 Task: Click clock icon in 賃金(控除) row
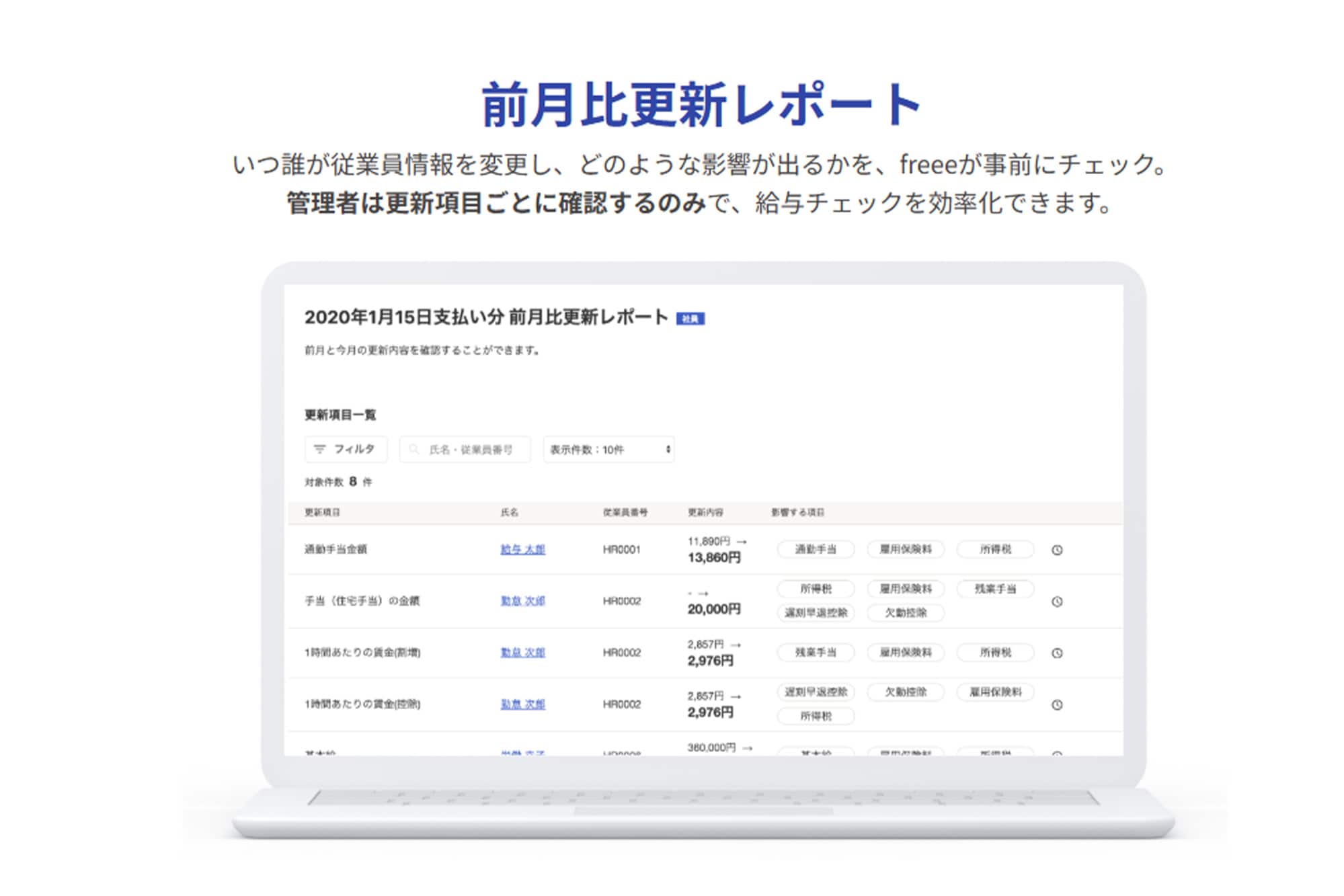coord(1056,704)
